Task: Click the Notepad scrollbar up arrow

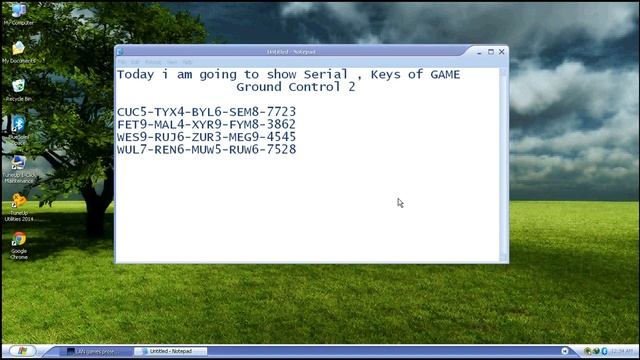Action: 503,73
